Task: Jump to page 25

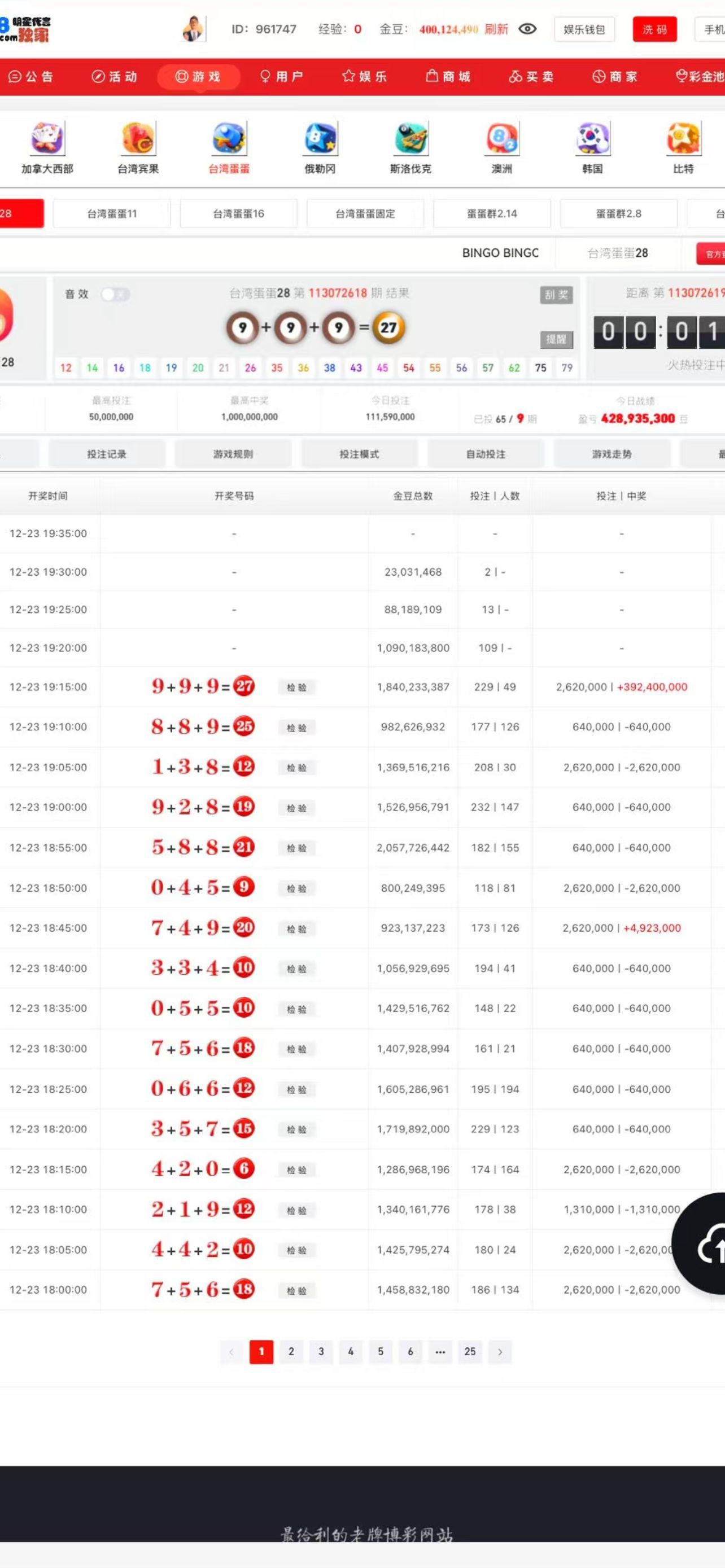Action: coord(470,1351)
